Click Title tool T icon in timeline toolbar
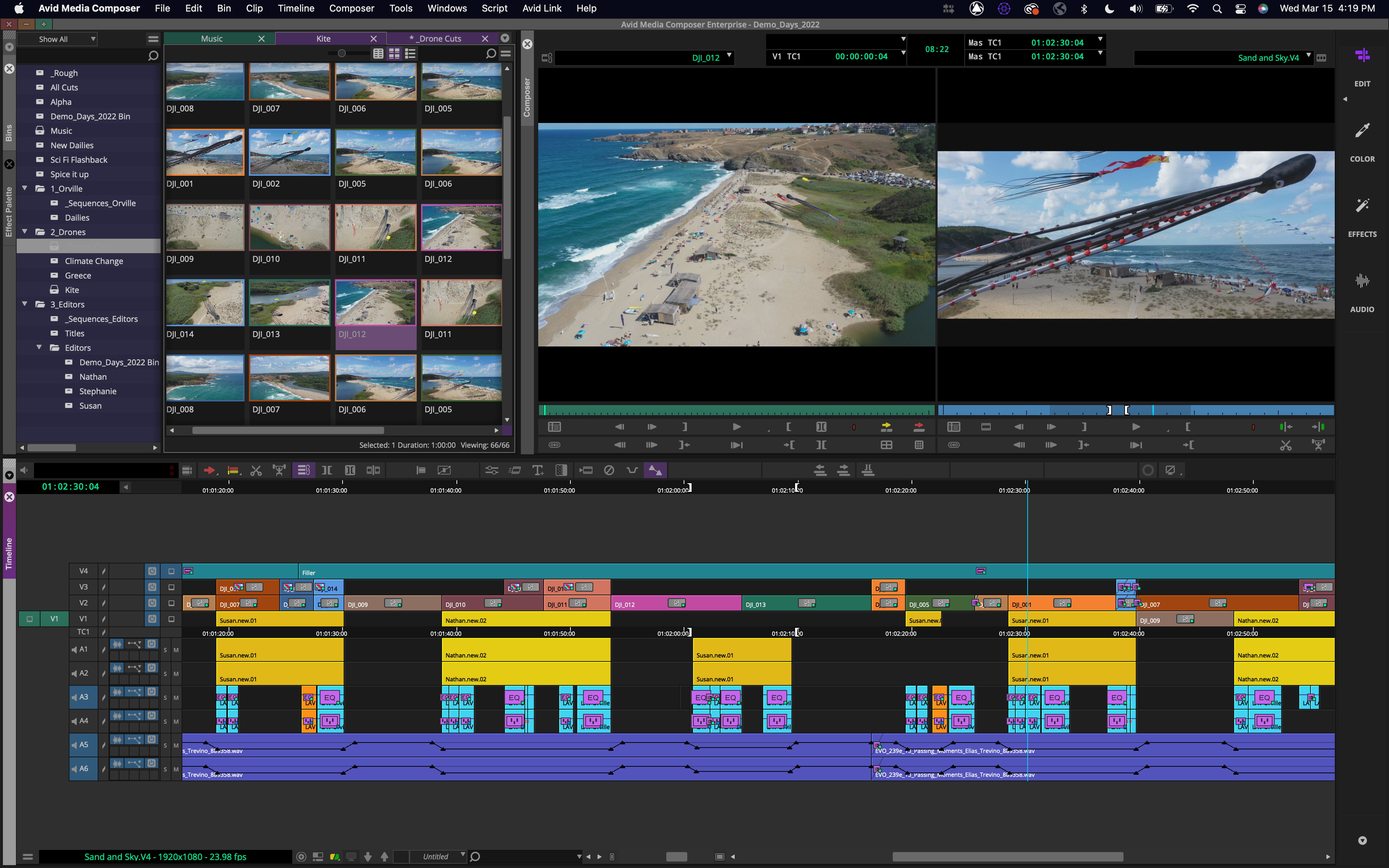 [538, 471]
